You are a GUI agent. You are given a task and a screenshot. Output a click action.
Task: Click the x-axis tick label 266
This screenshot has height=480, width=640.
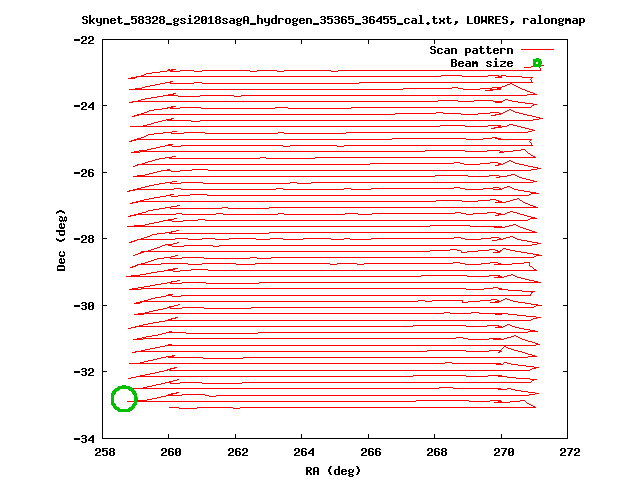pos(371,452)
